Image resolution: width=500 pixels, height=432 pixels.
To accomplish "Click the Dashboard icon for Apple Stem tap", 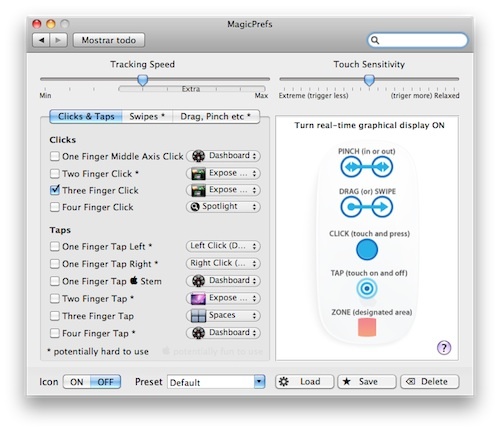I will pyautogui.click(x=198, y=281).
